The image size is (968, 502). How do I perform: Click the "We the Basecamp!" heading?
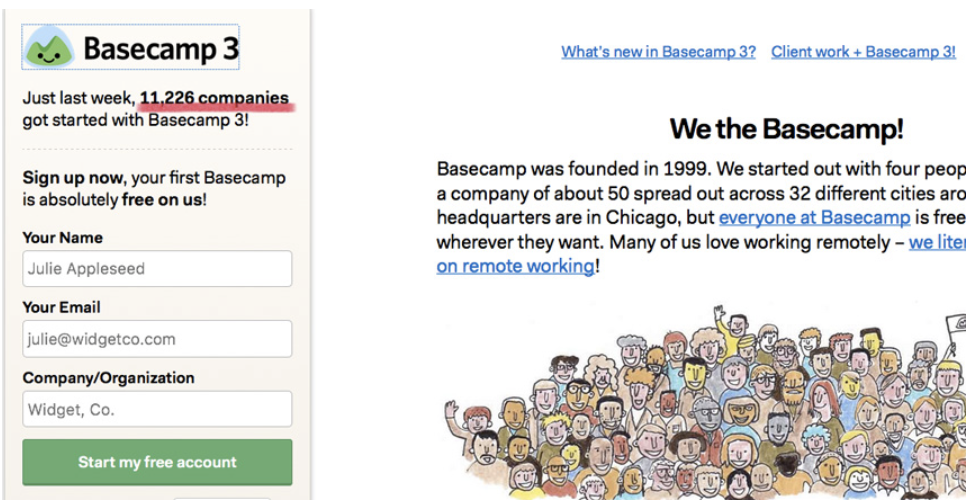point(786,129)
